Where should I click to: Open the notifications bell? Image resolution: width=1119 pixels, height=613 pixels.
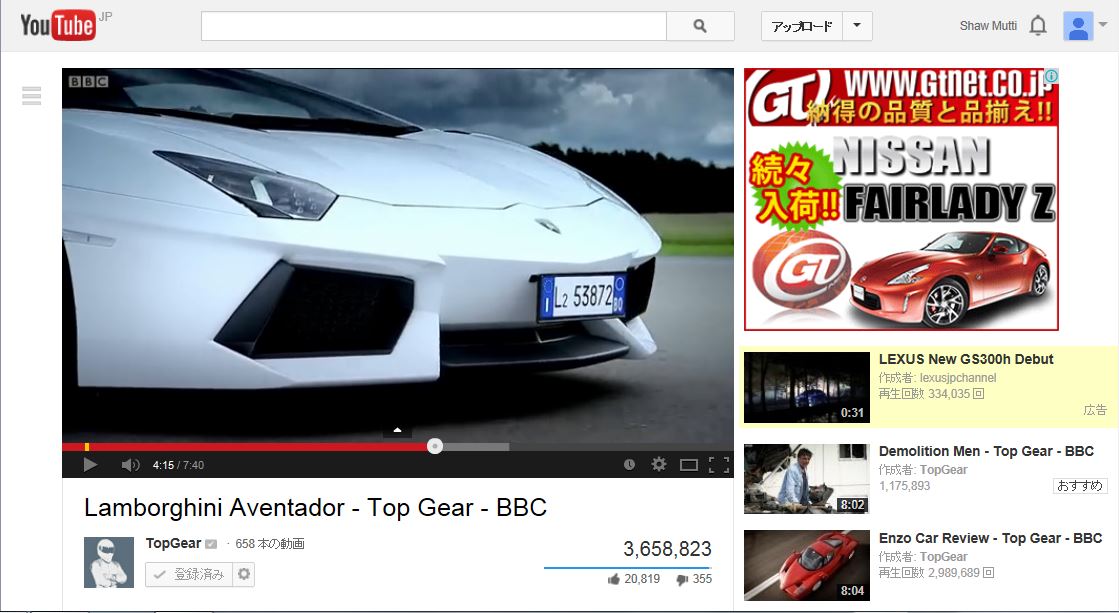point(1038,26)
